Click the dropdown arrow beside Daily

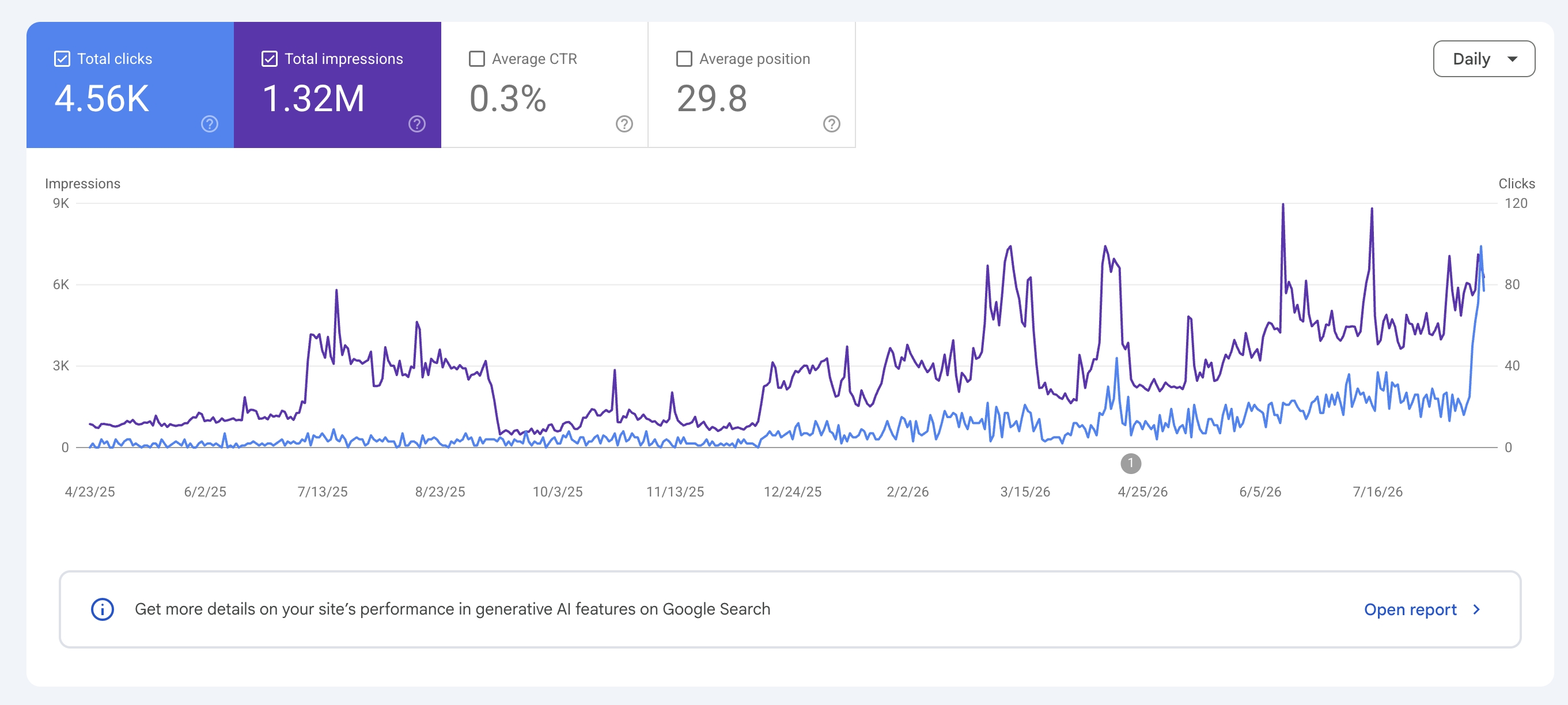pyautogui.click(x=1513, y=60)
